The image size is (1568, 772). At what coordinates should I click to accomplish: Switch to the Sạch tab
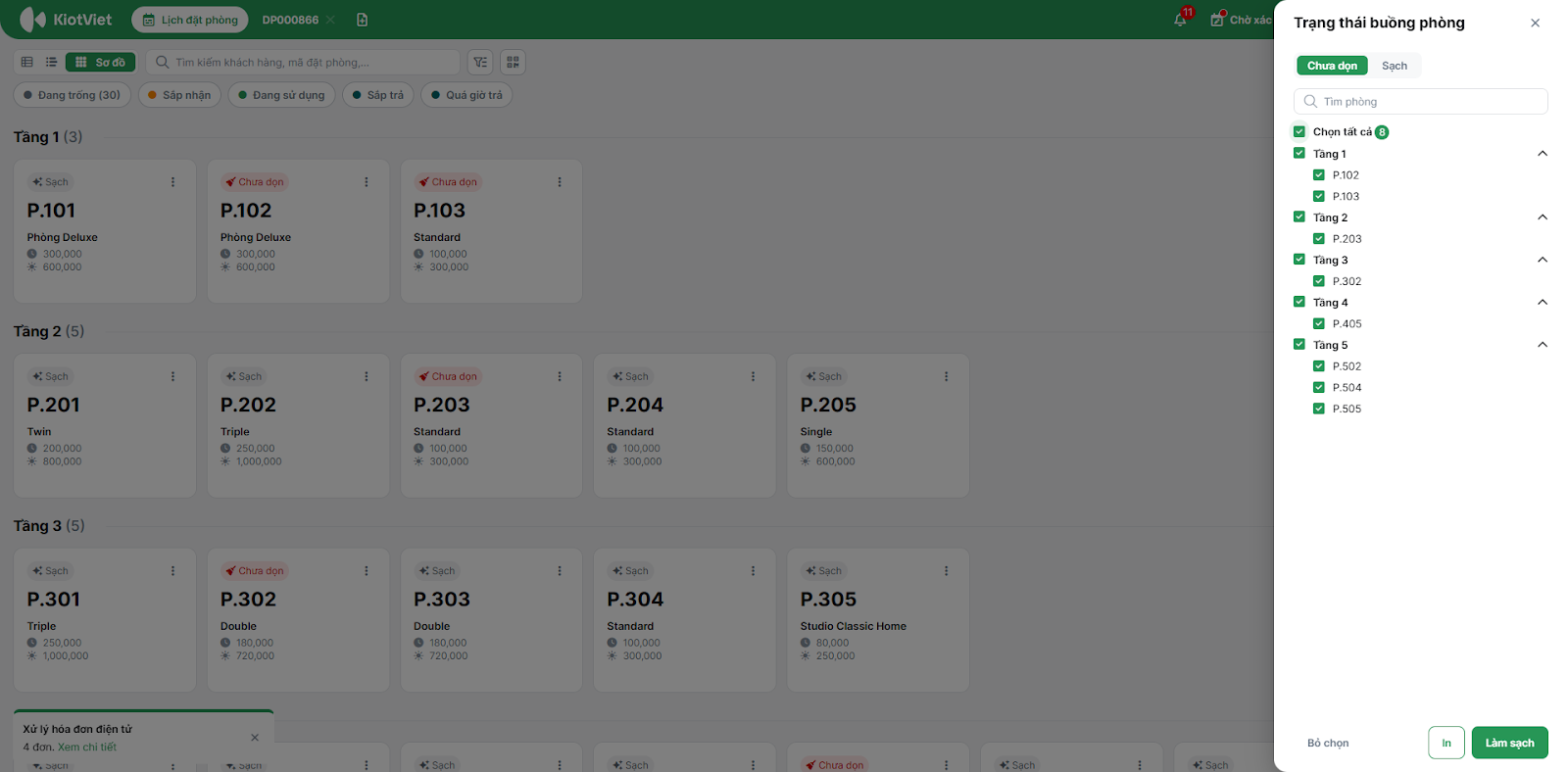point(1395,66)
